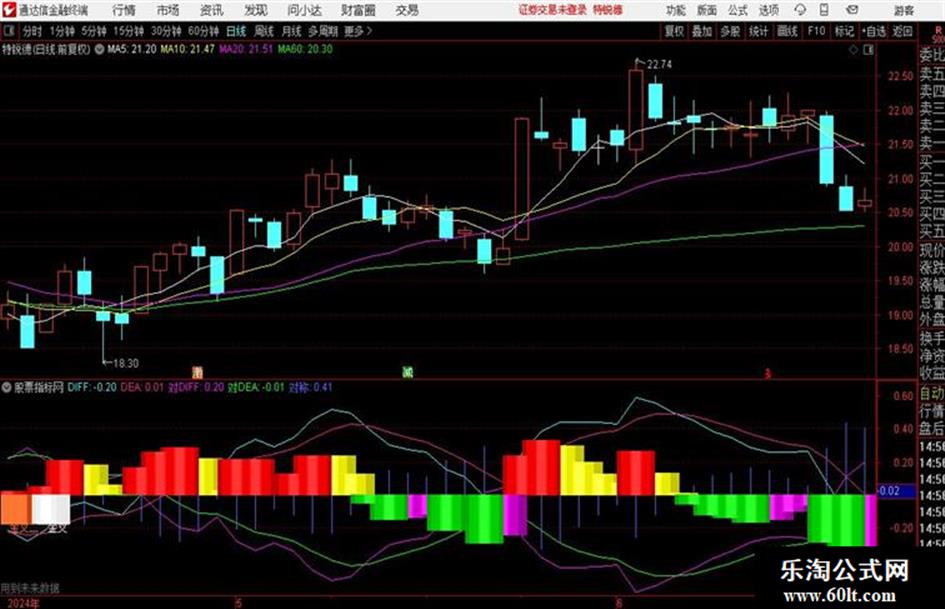
Task: Click the MA20: 21.51 indicator value
Action: point(246,49)
